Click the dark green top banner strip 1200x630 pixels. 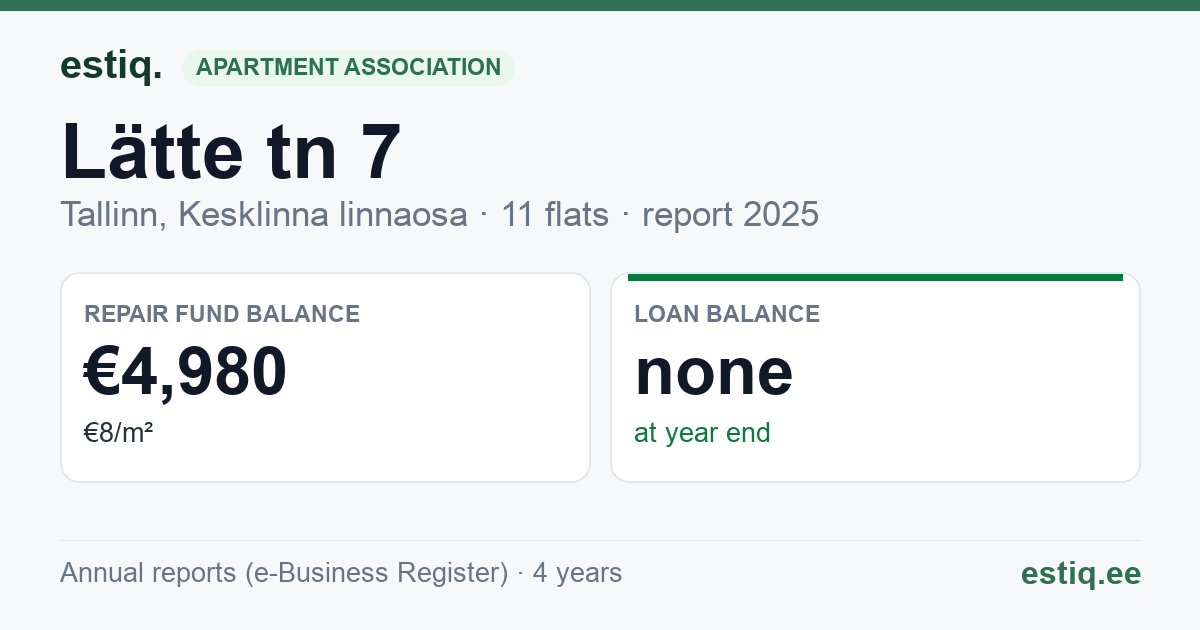pos(600,5)
